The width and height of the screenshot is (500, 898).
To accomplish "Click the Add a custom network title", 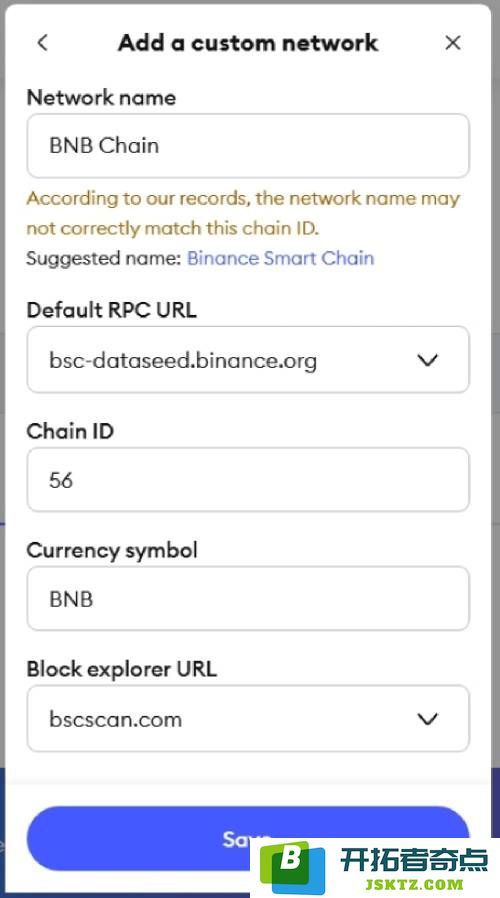I will click(x=248, y=43).
